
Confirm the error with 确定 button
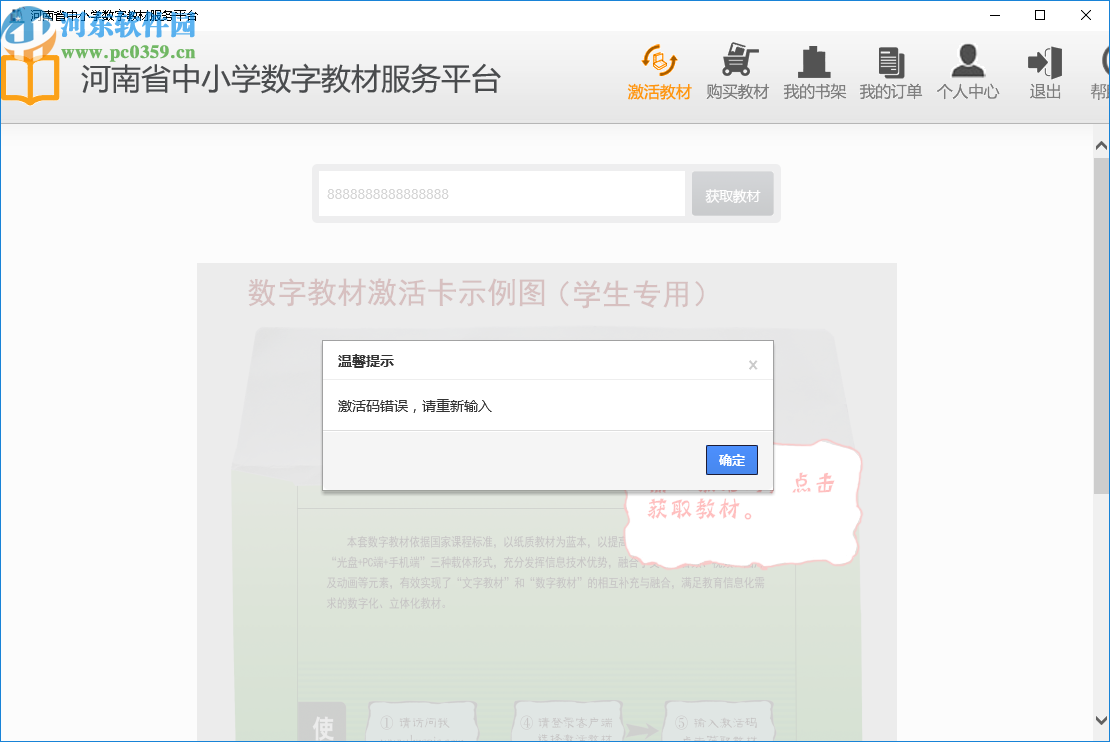731,459
